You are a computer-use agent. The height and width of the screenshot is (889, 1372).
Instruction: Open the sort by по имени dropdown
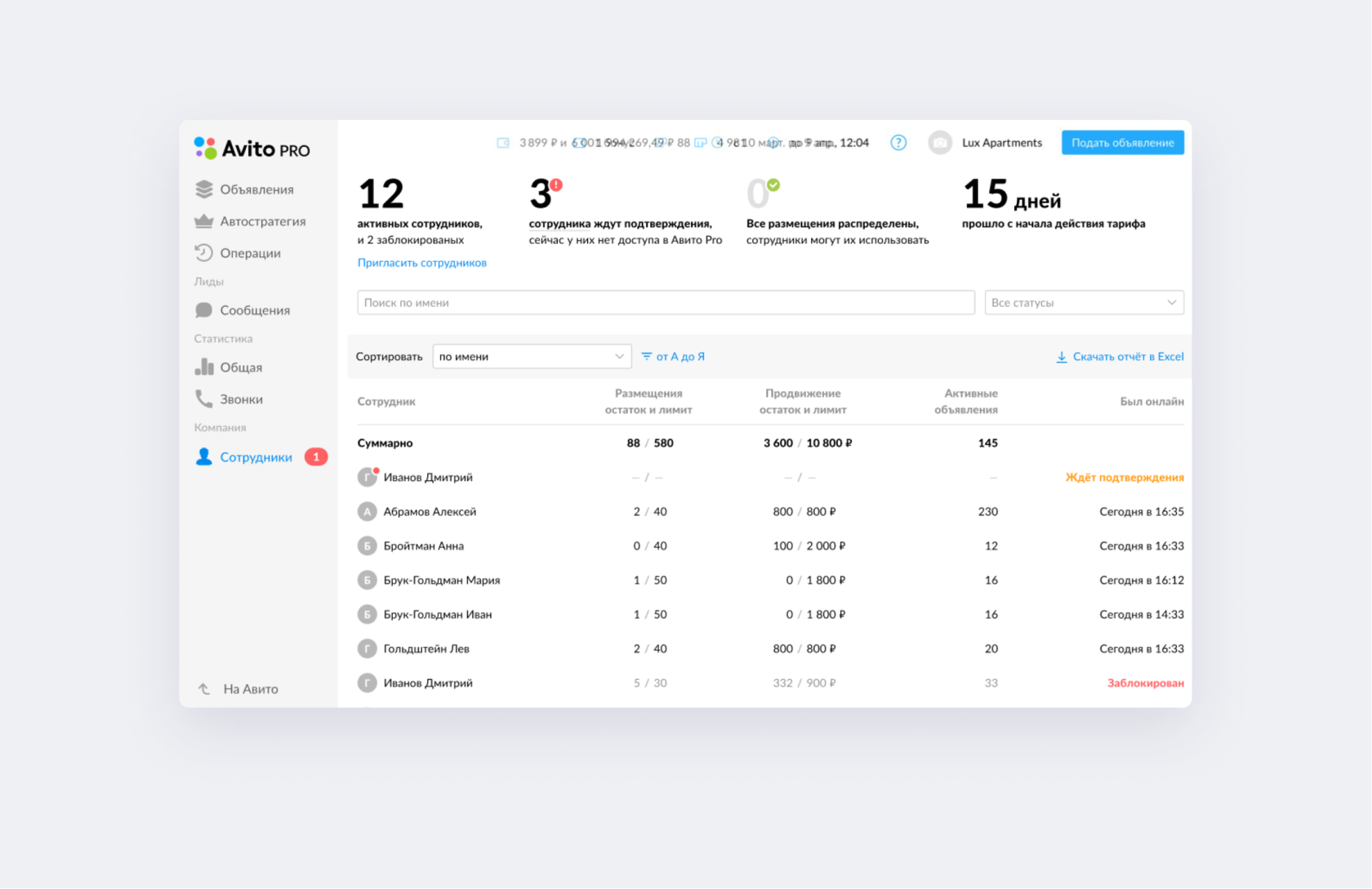(532, 357)
